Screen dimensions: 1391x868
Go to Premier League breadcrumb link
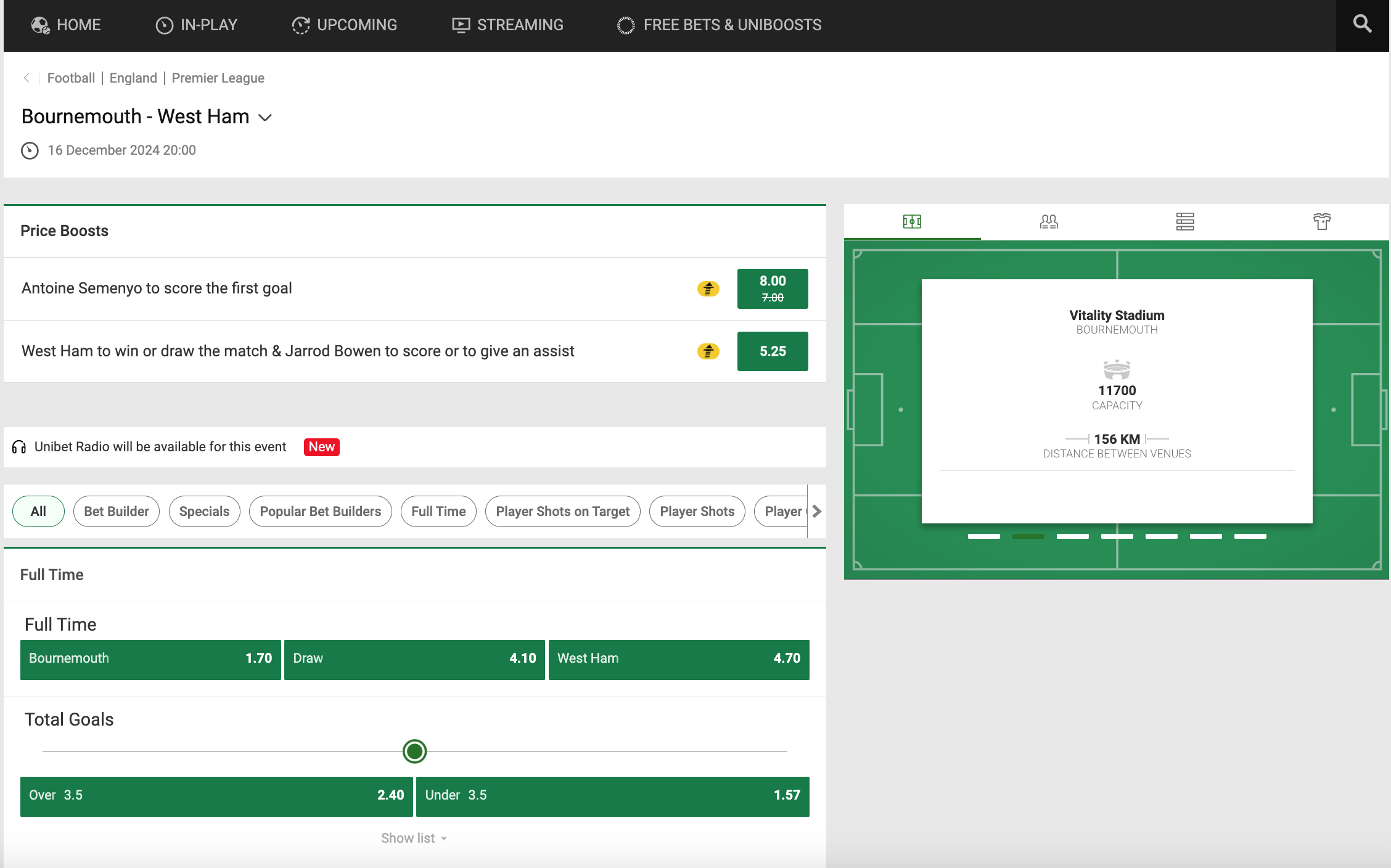pos(218,78)
